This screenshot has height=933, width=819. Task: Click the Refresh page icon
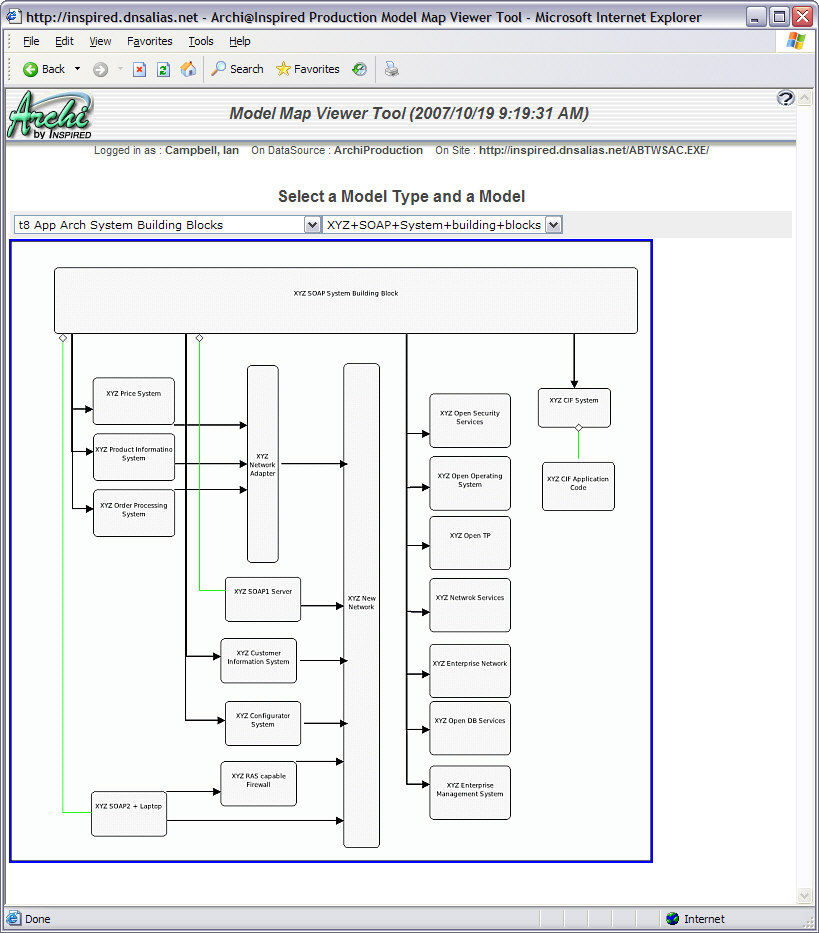click(x=161, y=69)
